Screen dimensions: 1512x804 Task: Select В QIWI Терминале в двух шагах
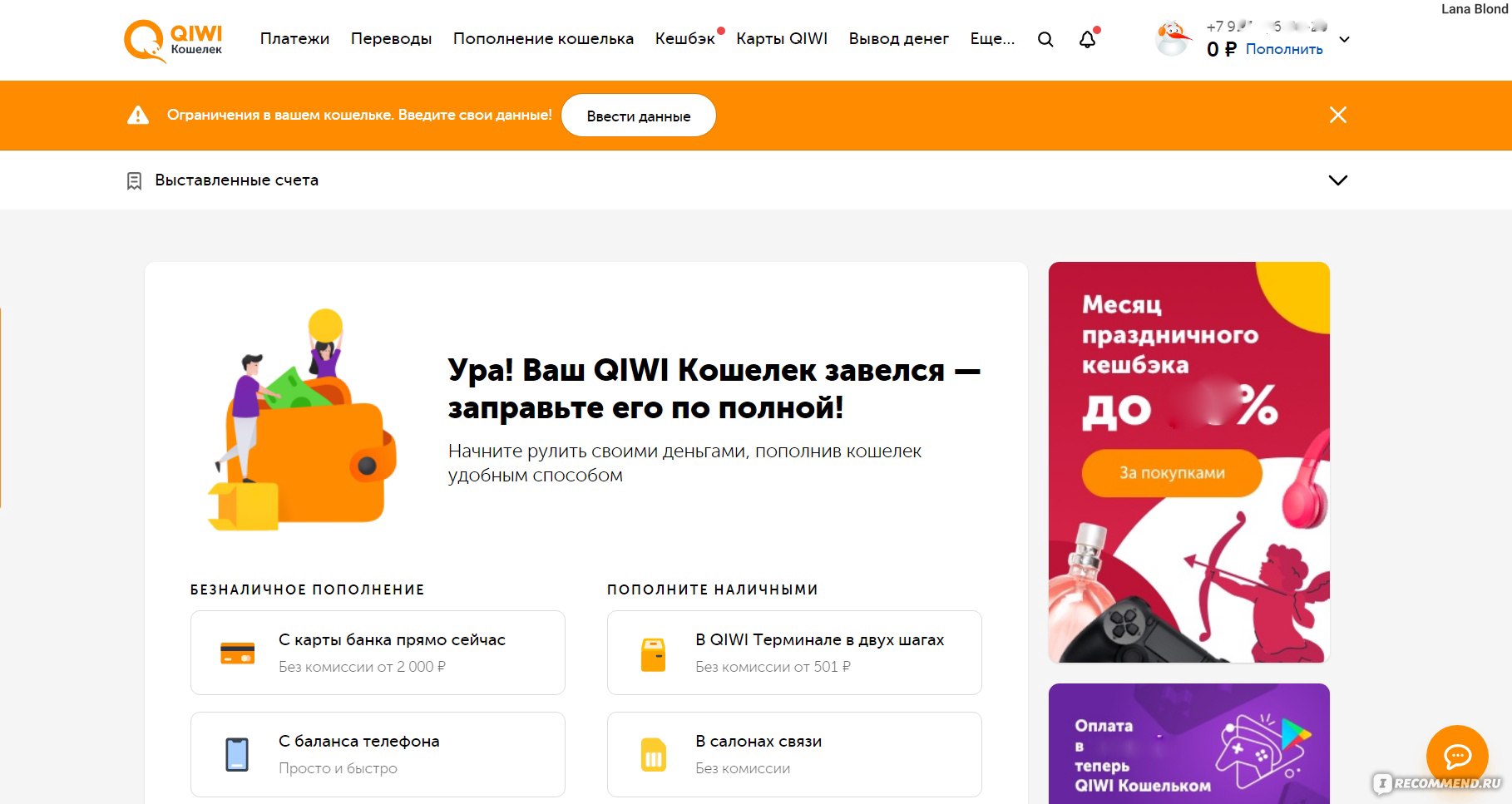point(794,653)
